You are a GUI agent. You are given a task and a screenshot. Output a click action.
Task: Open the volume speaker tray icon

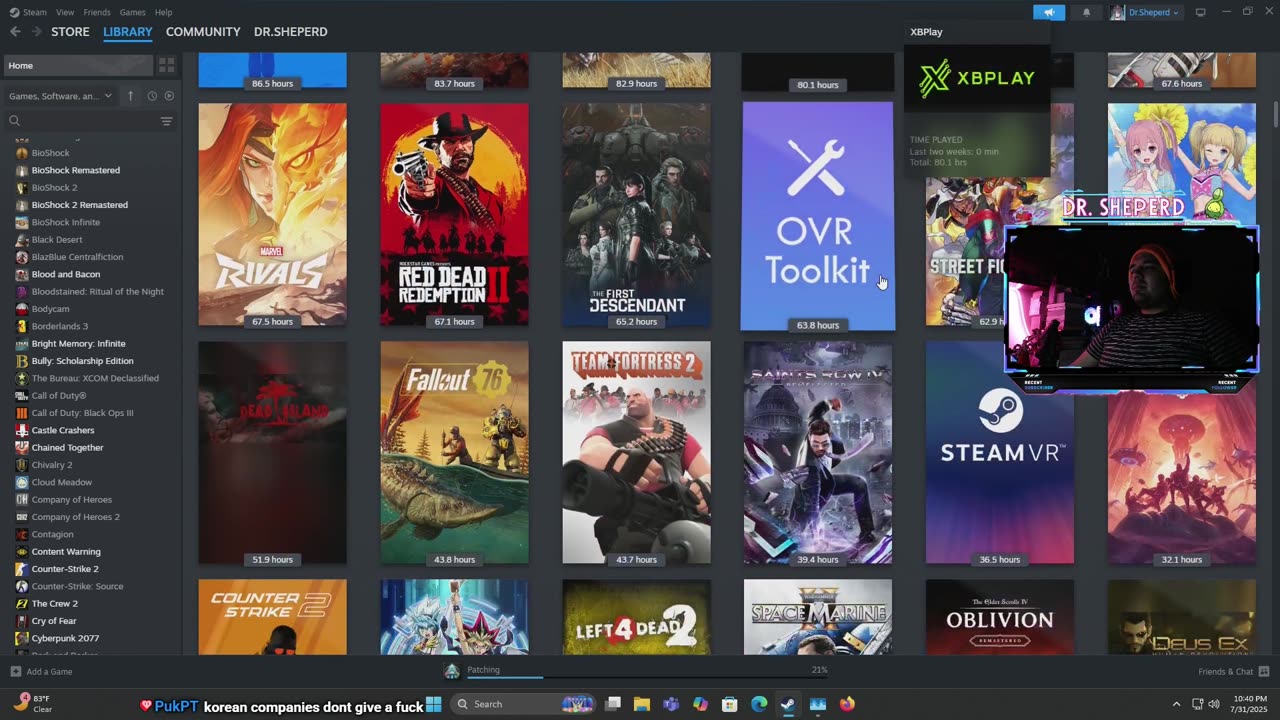coord(1214,704)
